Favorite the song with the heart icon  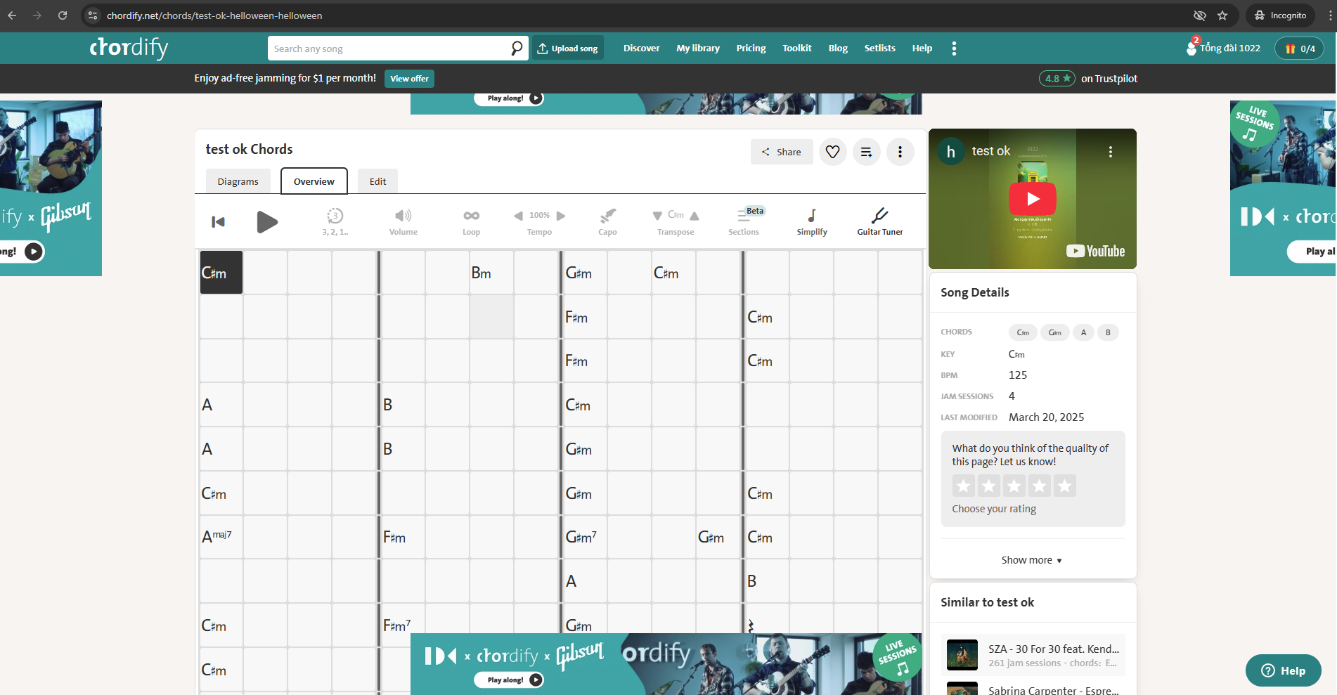(x=833, y=152)
